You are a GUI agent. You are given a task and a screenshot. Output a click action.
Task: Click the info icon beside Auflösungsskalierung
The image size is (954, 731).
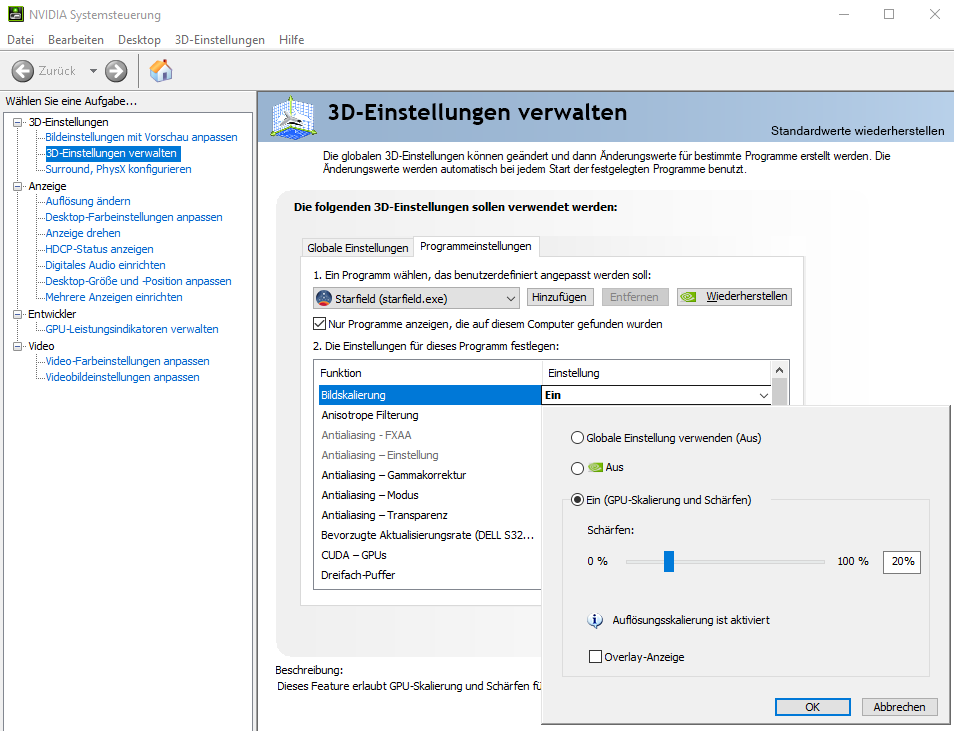coord(594,620)
